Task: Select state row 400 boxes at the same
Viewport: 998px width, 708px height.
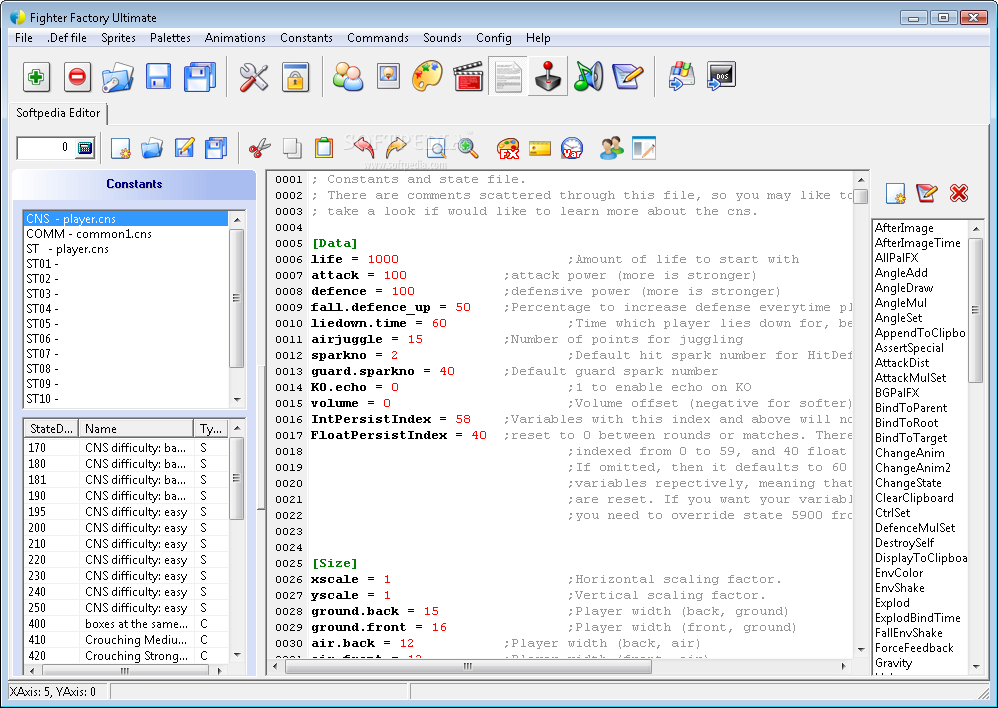Action: pos(126,624)
